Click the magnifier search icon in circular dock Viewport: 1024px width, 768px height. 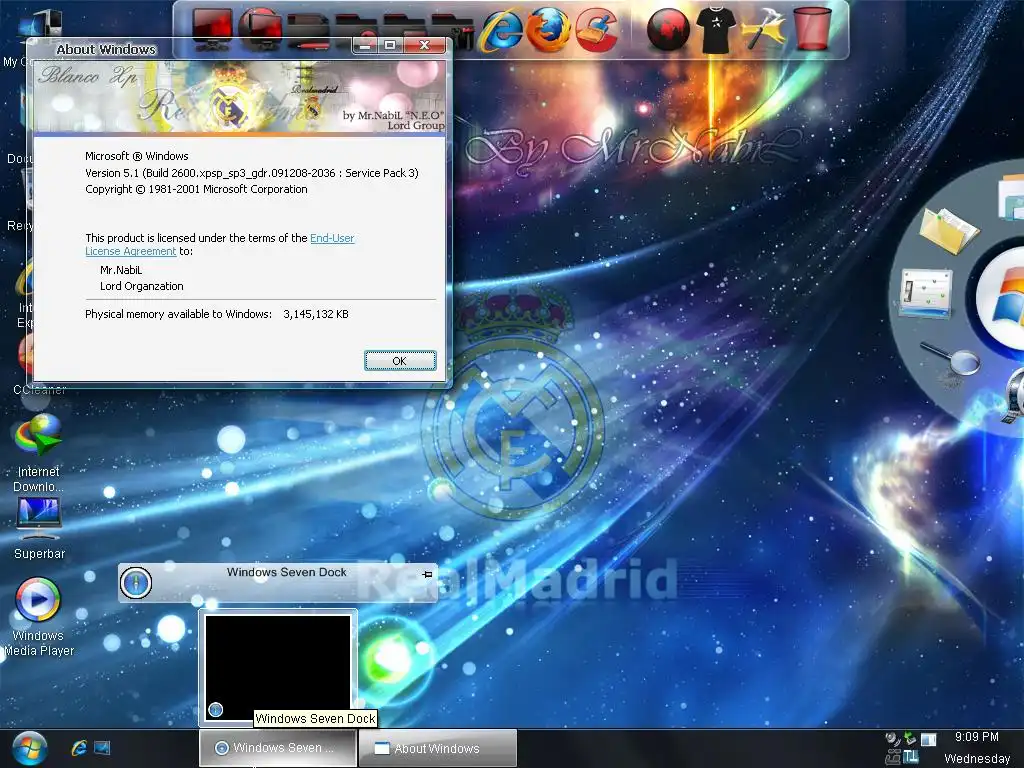click(952, 358)
